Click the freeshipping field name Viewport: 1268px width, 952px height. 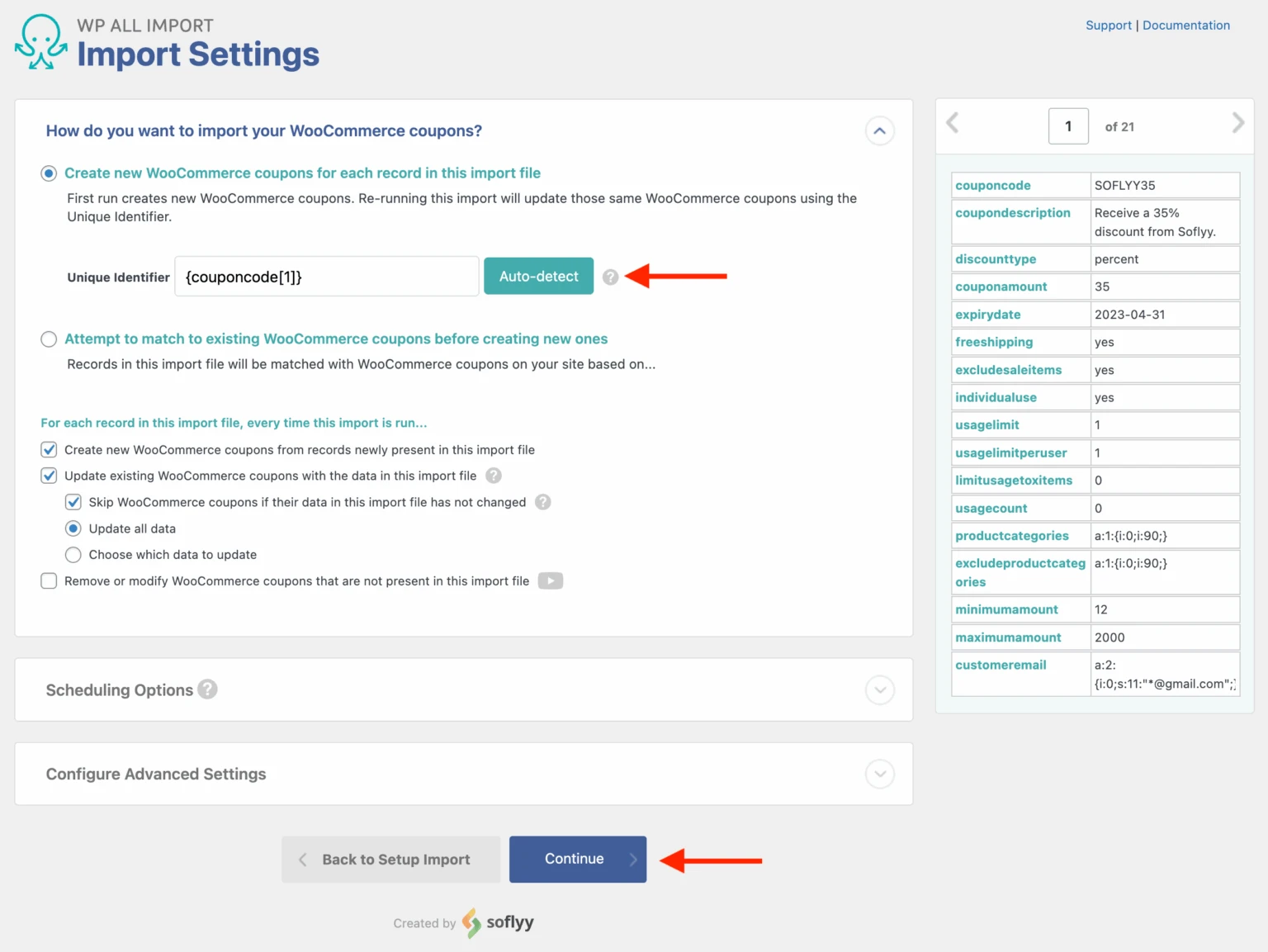[994, 343]
